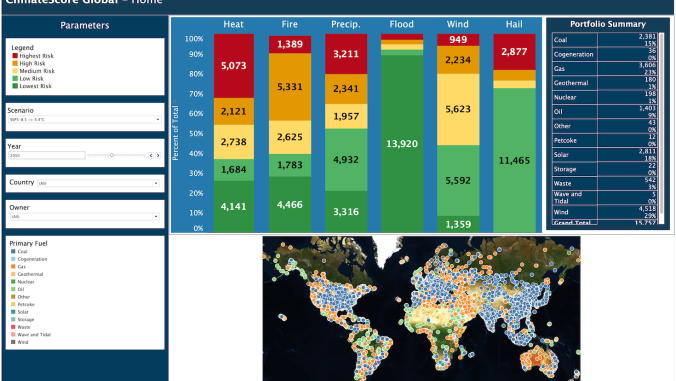Click the Waste red fuel legend icon
This screenshot has height=381, width=676.
tap(13, 327)
